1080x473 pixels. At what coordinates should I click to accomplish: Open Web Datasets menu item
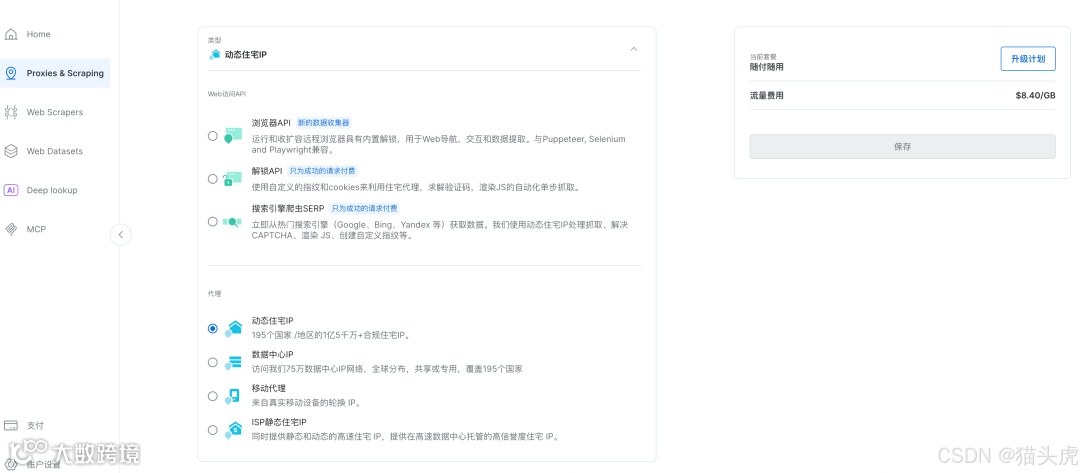pos(55,151)
